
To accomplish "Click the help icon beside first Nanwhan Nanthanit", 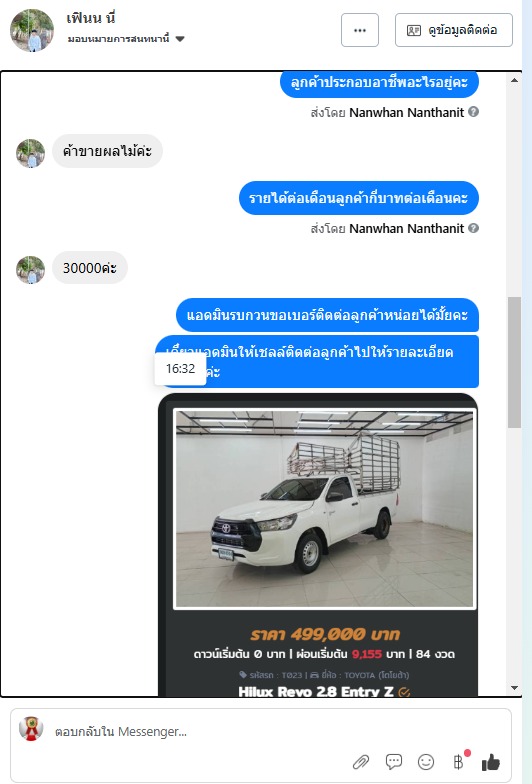I will [x=474, y=112].
